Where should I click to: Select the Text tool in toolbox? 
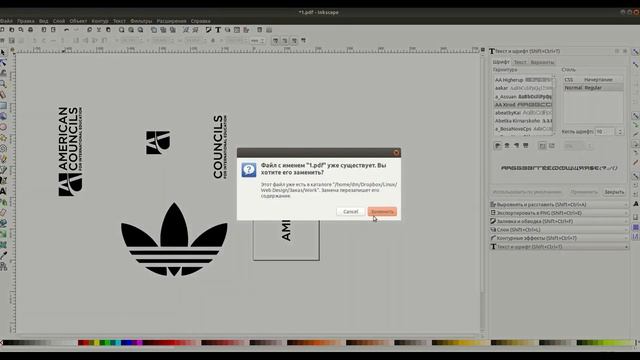pos(3,191)
